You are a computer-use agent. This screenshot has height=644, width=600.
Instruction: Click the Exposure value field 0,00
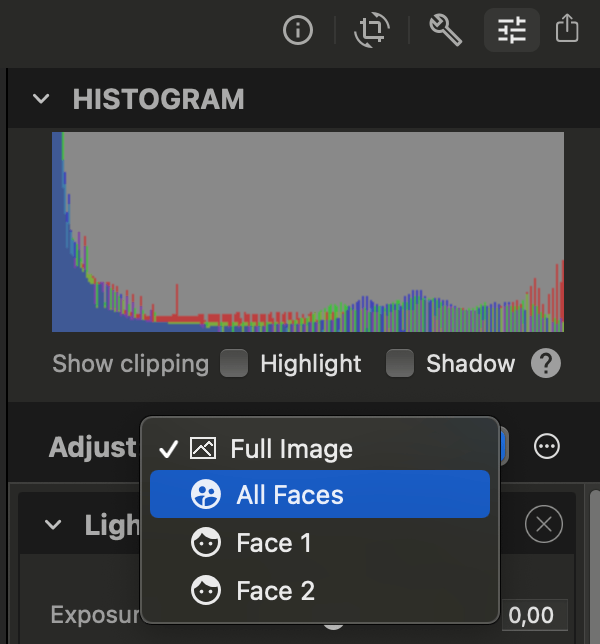[535, 615]
